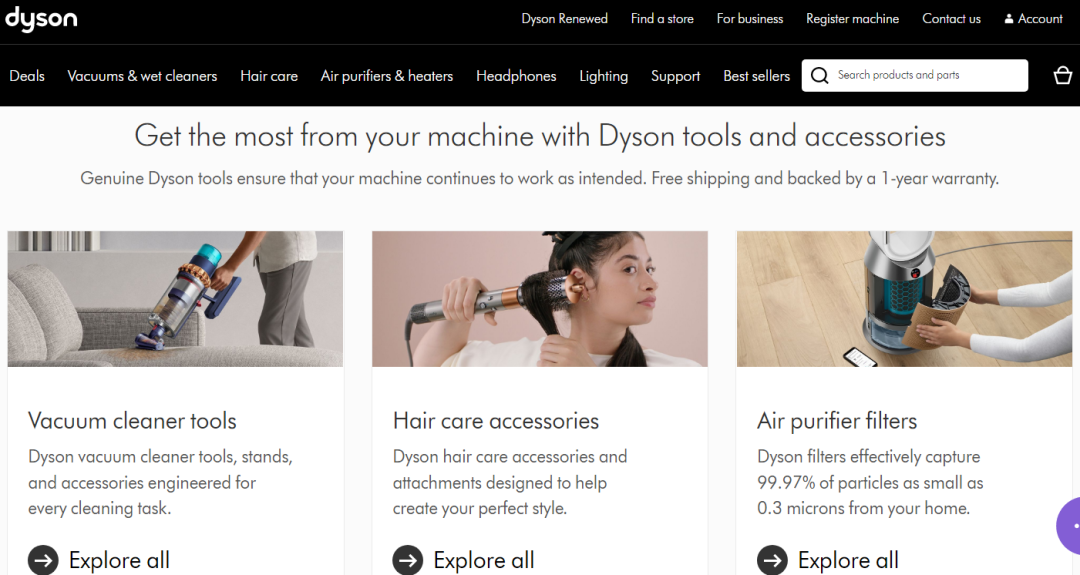Focus the Search products and parts field
The image size is (1080, 575).
(x=915, y=75)
